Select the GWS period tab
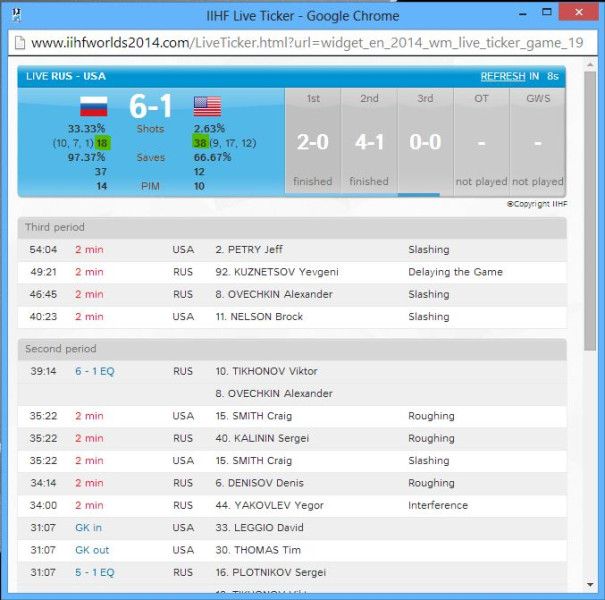The height and width of the screenshot is (600, 605). [537, 141]
